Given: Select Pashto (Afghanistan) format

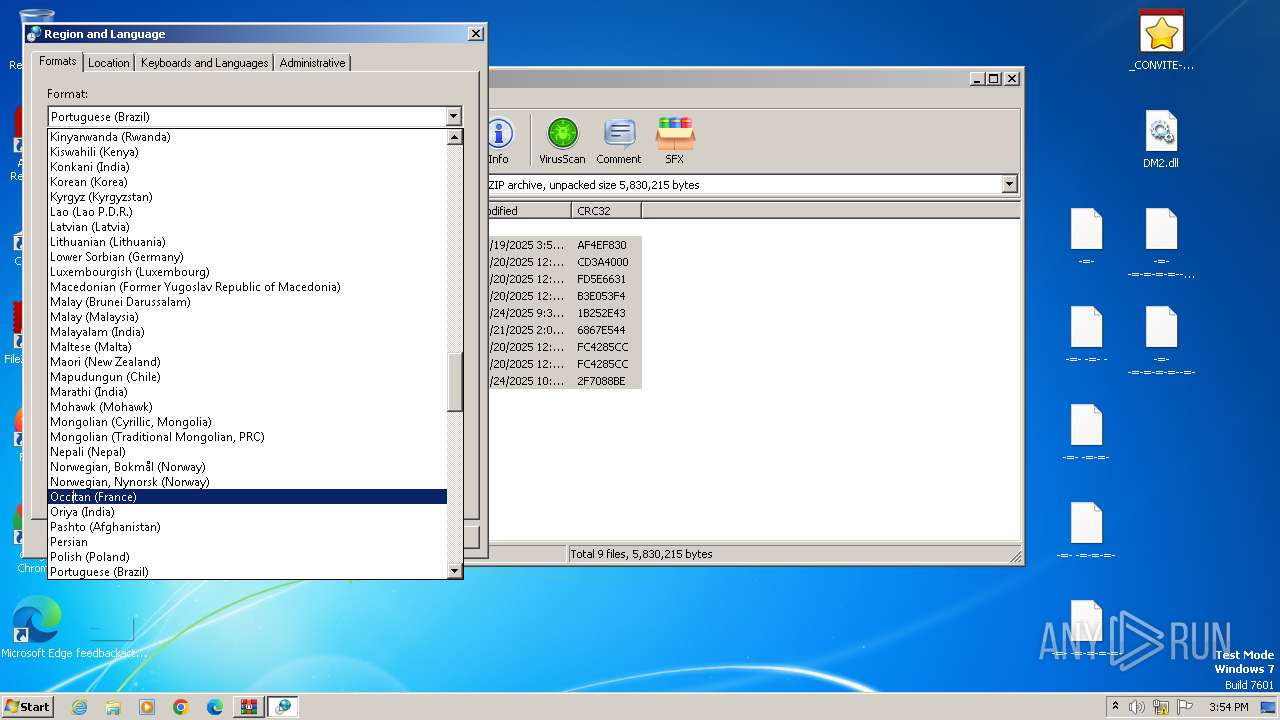Looking at the screenshot, I should pyautogui.click(x=247, y=527).
